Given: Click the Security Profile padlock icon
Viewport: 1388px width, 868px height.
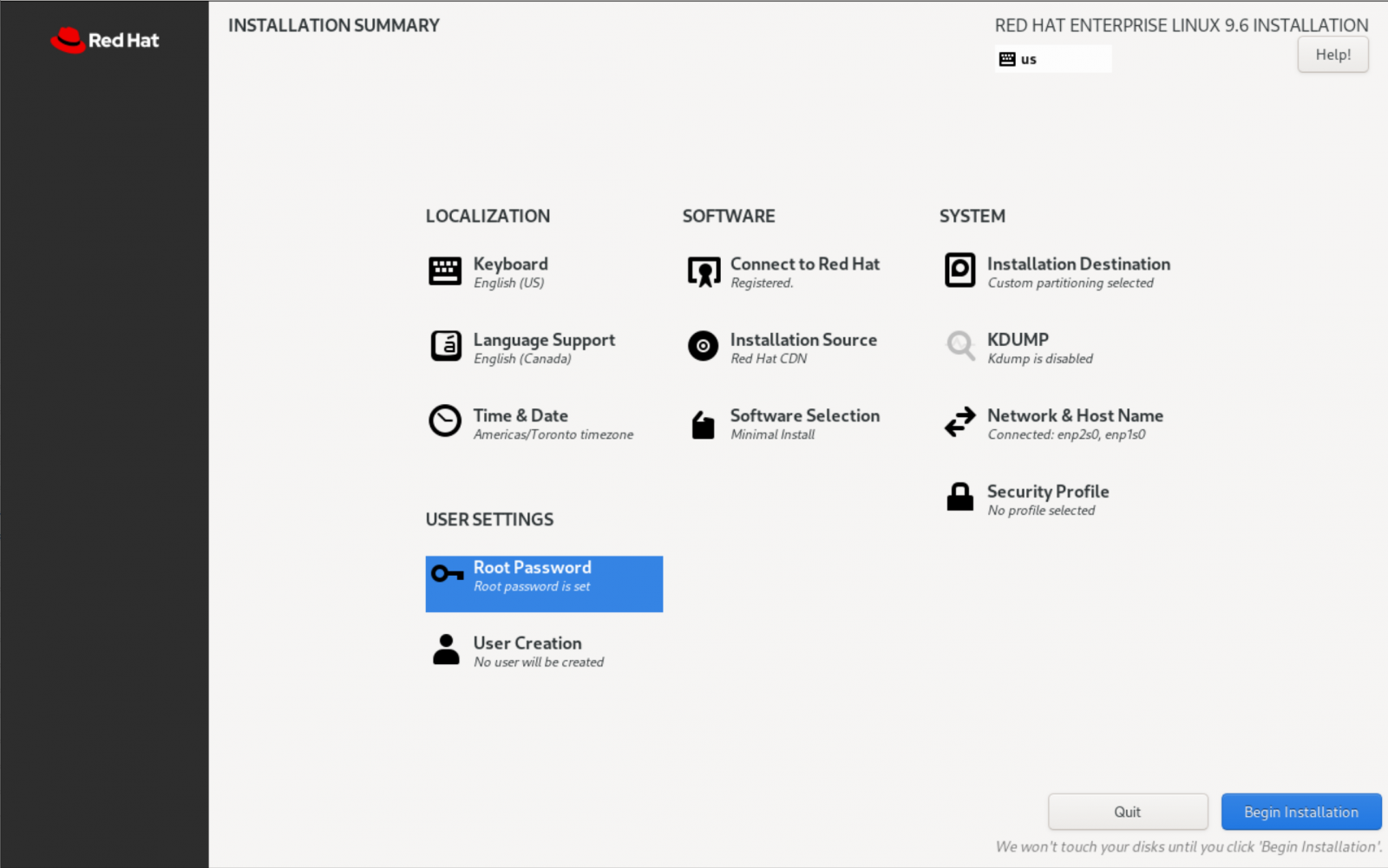Looking at the screenshot, I should pos(959,498).
